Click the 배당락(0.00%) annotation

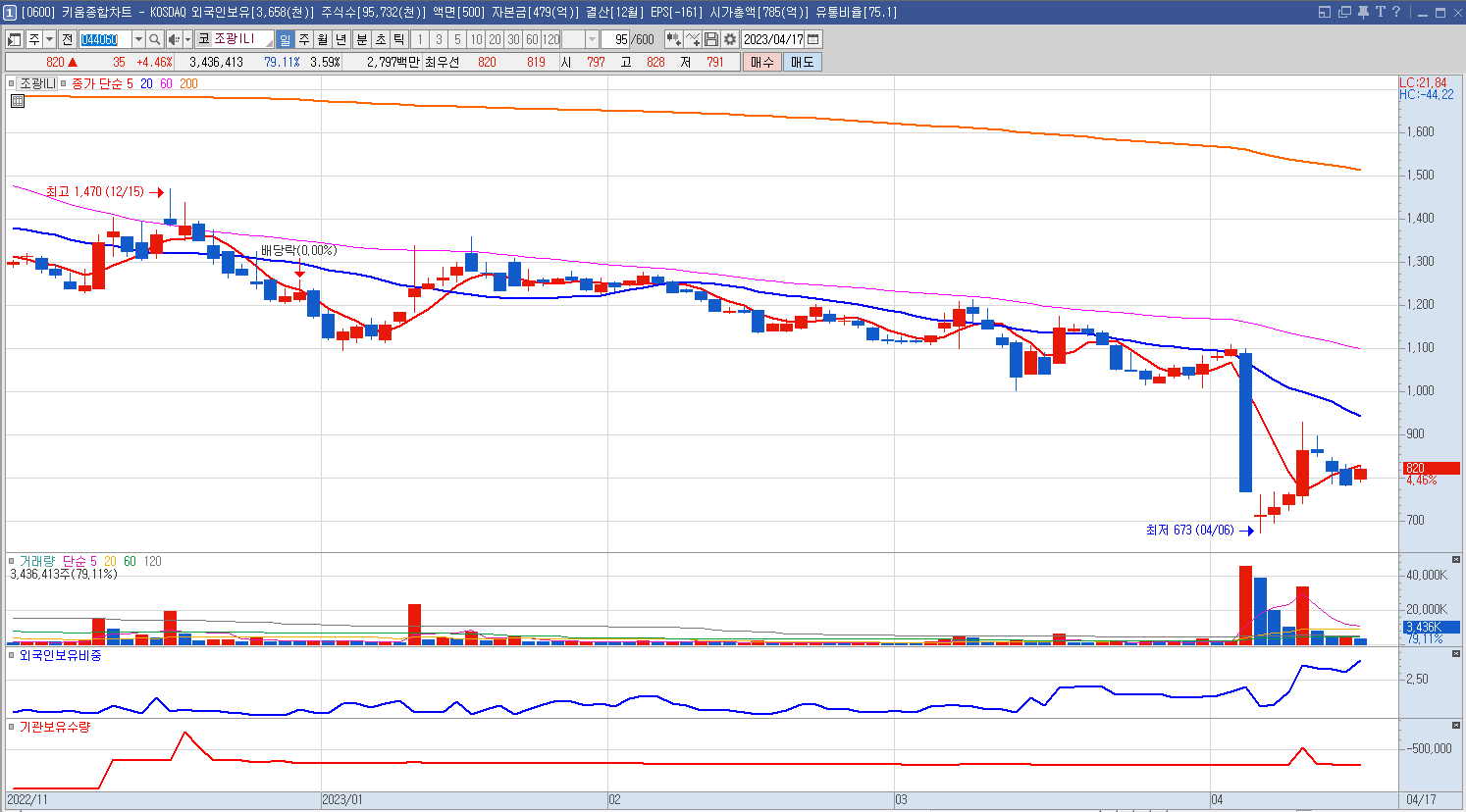tap(298, 250)
